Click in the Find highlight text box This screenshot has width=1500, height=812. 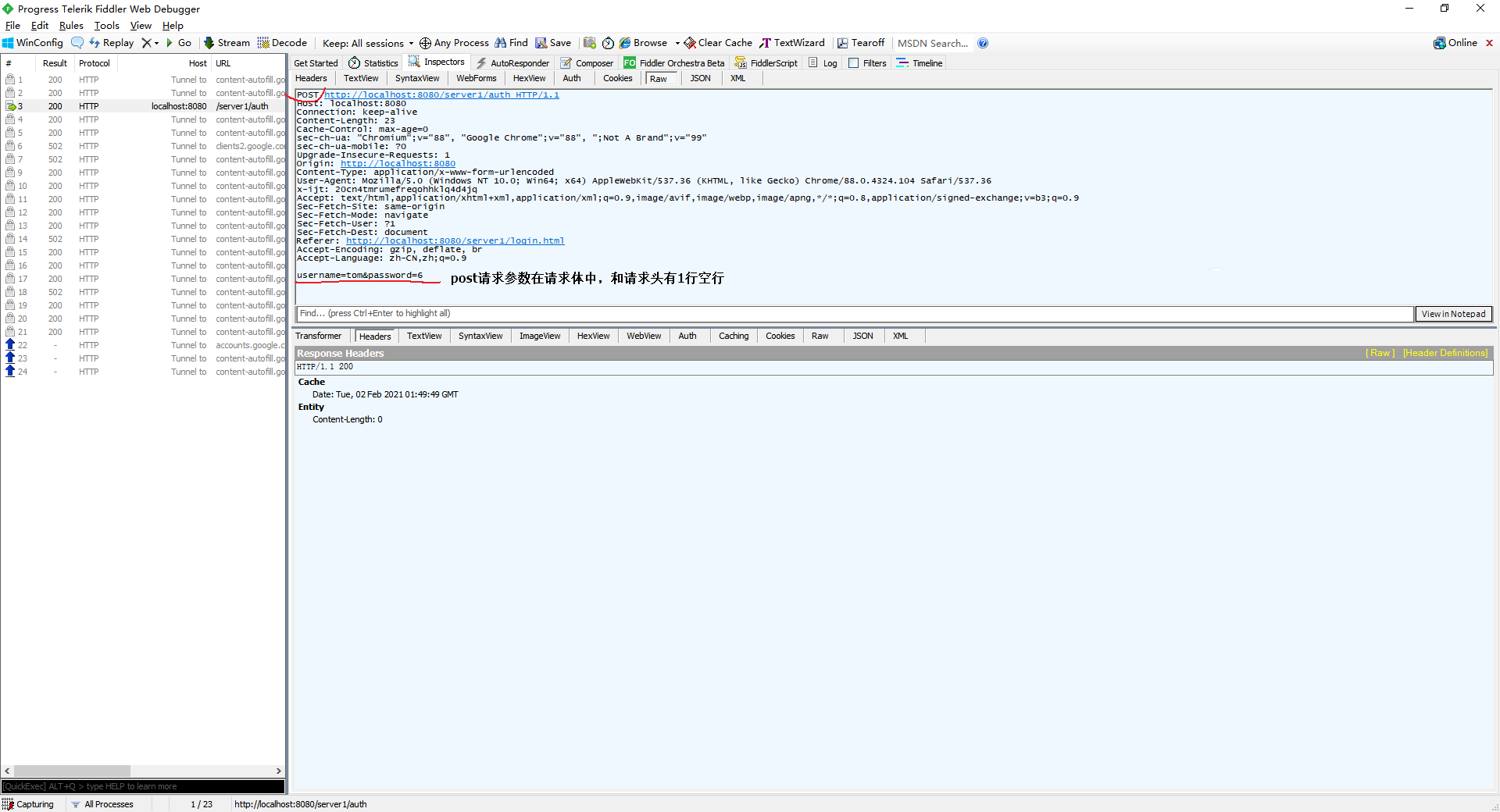(x=855, y=314)
